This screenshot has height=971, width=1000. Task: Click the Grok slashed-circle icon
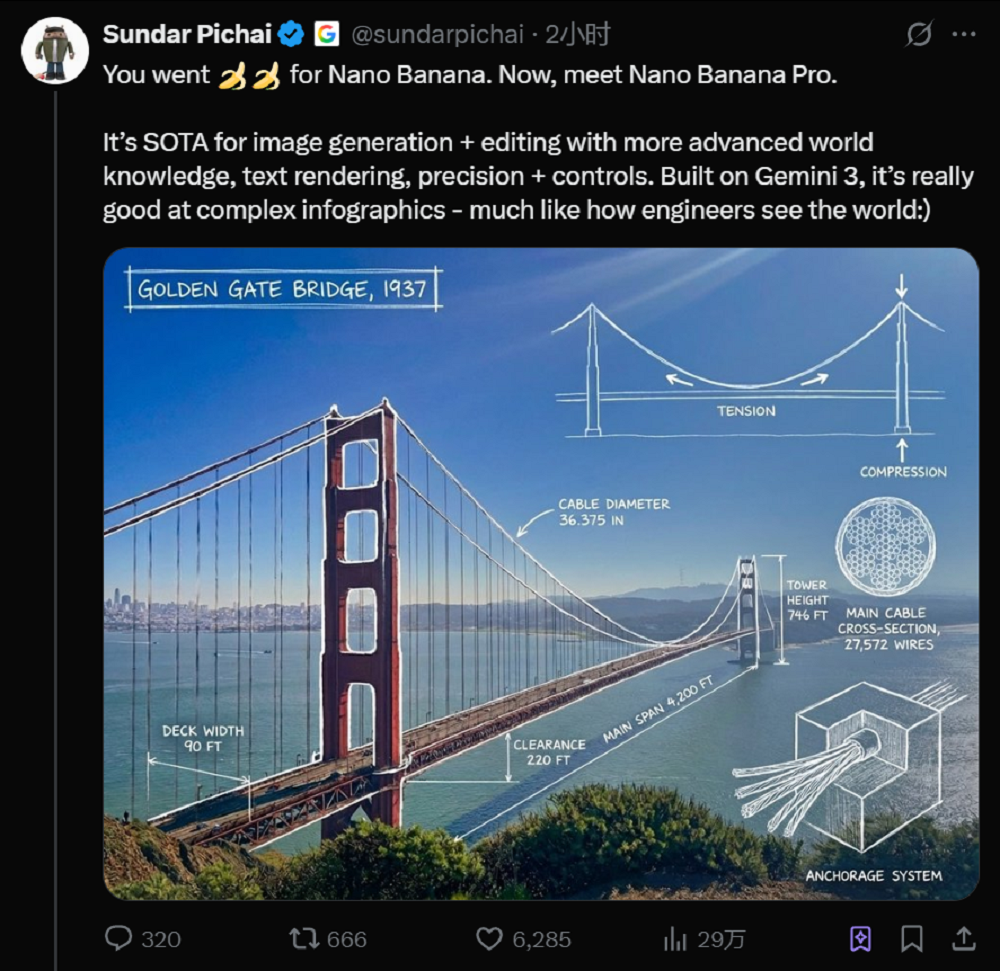[x=918, y=35]
